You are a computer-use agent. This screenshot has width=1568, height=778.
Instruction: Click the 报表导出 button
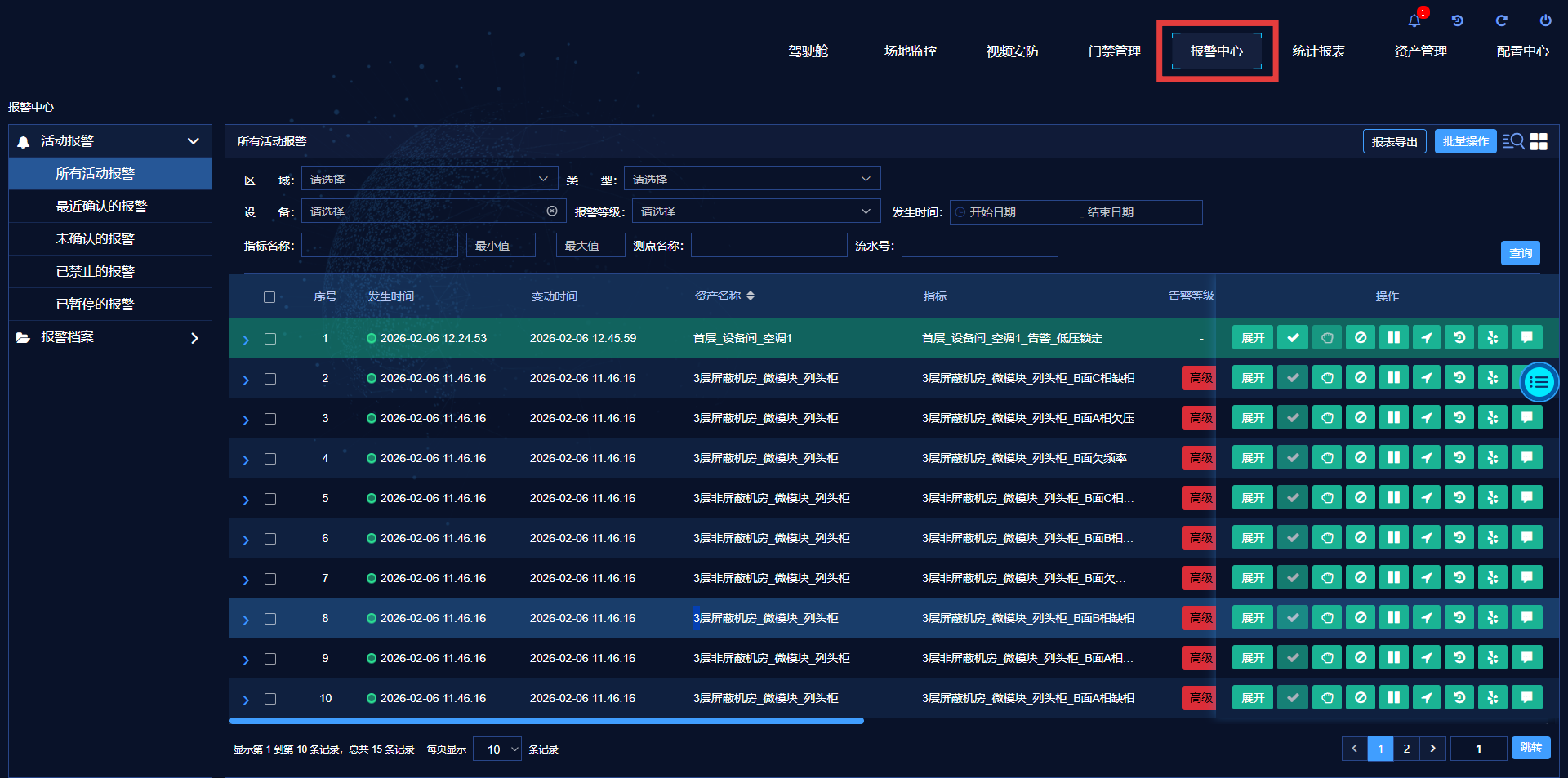click(x=1394, y=141)
